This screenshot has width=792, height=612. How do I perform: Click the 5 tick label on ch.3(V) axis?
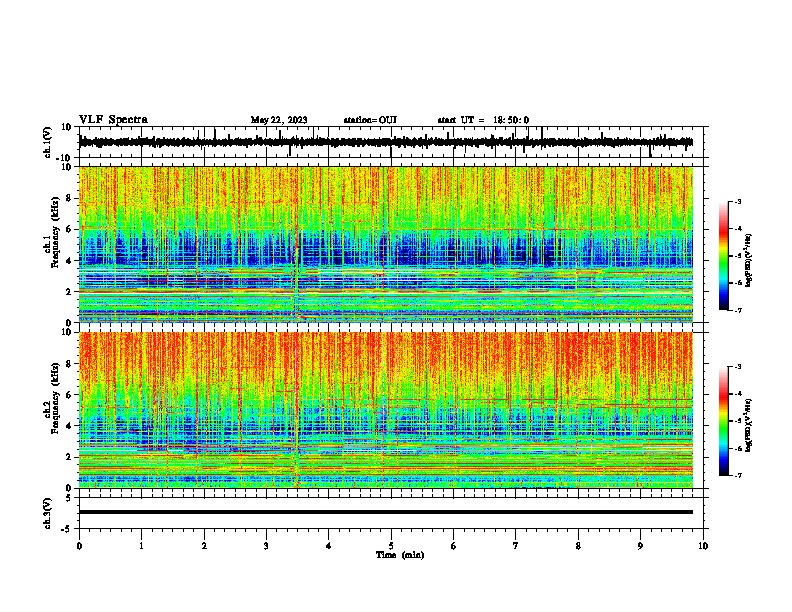69,497
